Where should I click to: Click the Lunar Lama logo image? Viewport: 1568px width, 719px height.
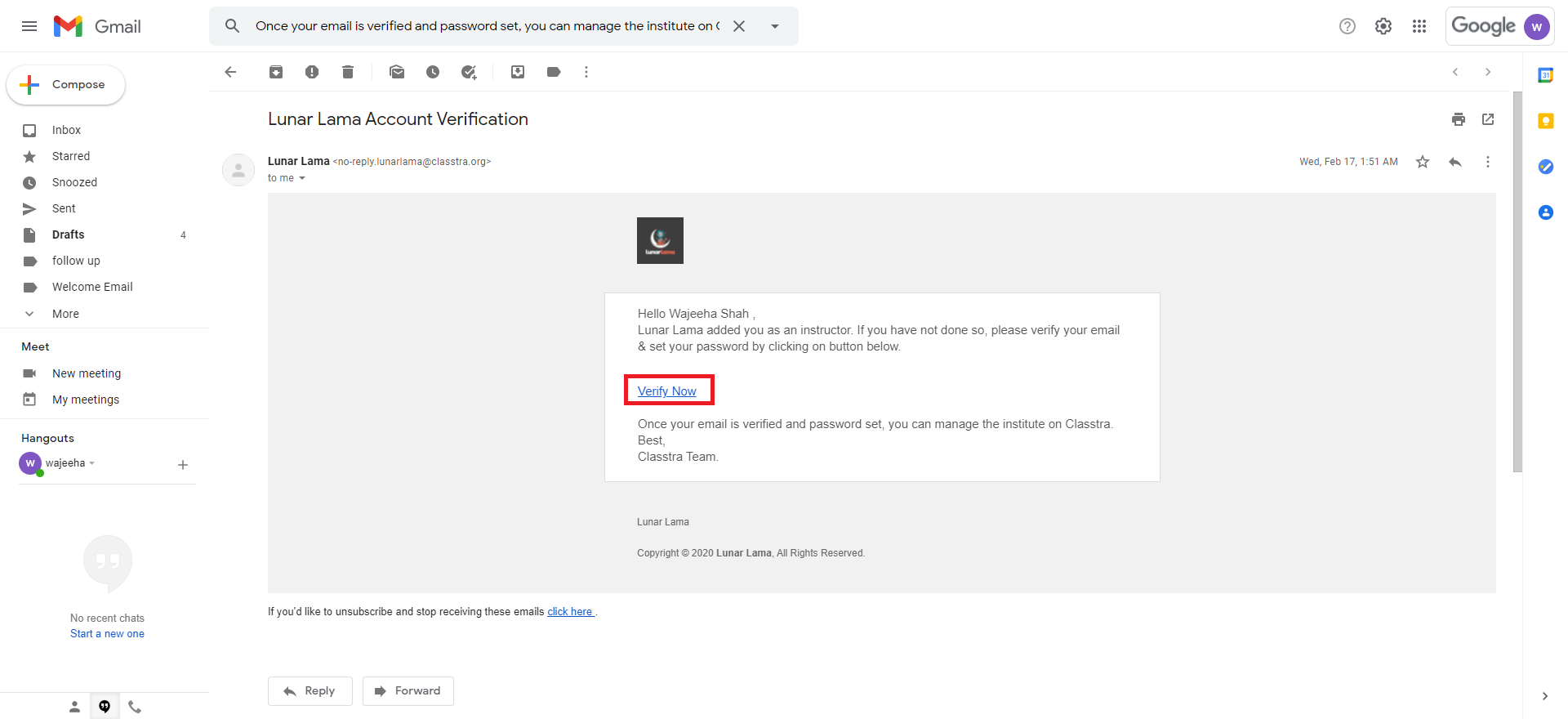coord(660,240)
